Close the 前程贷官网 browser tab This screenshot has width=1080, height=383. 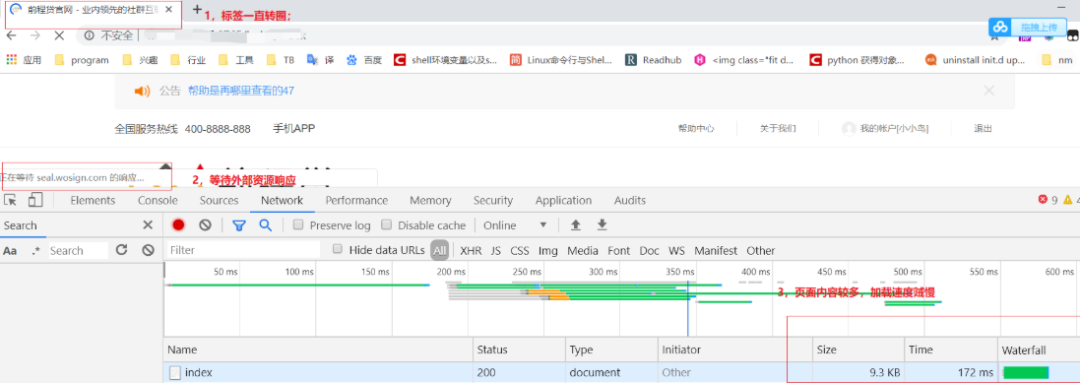coord(169,10)
